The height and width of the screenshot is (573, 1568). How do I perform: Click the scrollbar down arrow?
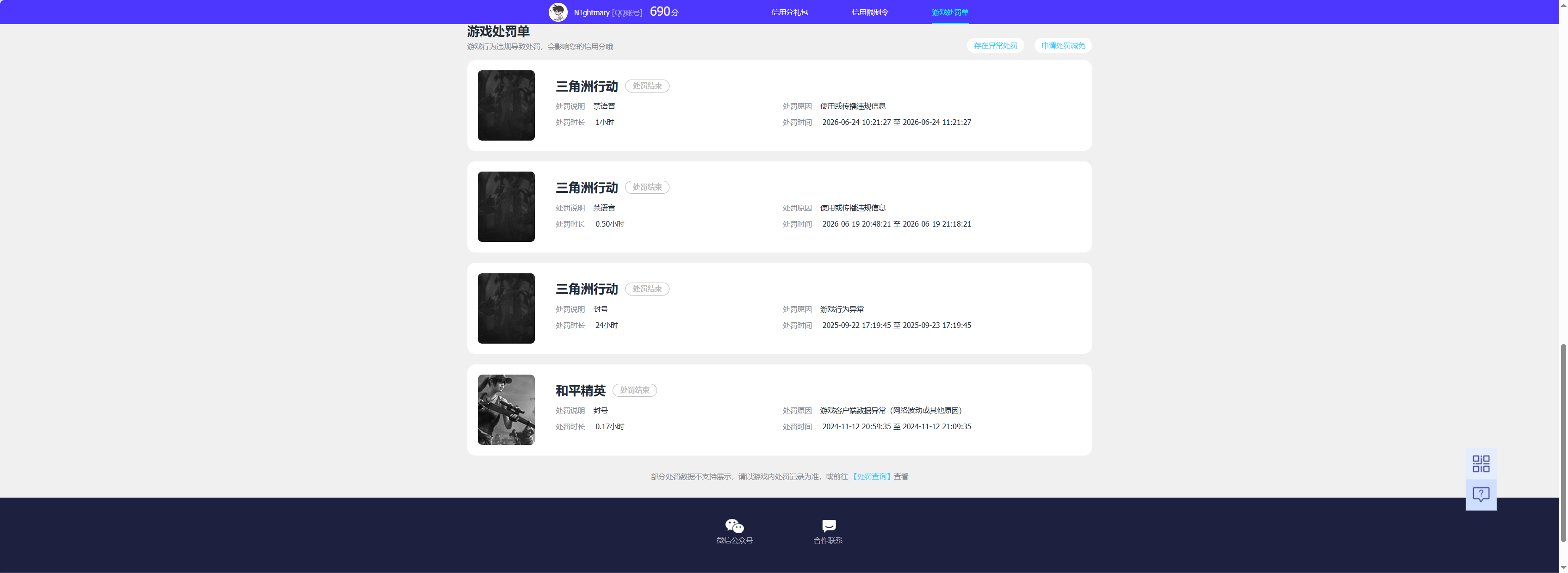tap(1562, 567)
